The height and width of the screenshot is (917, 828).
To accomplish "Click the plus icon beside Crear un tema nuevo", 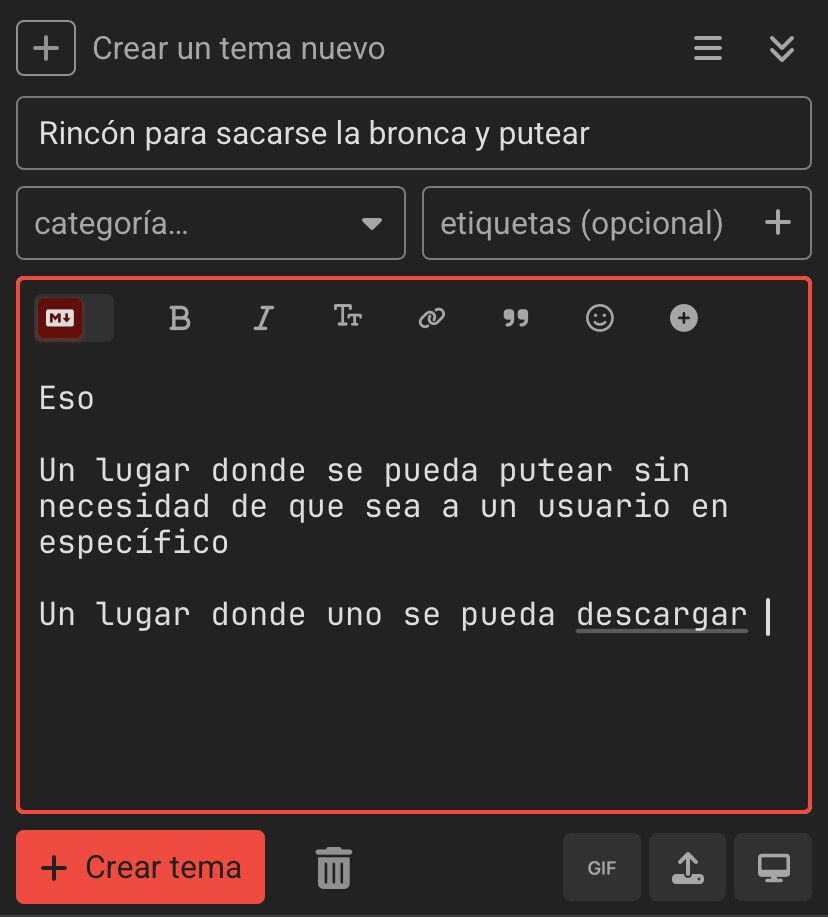I will 46,48.
